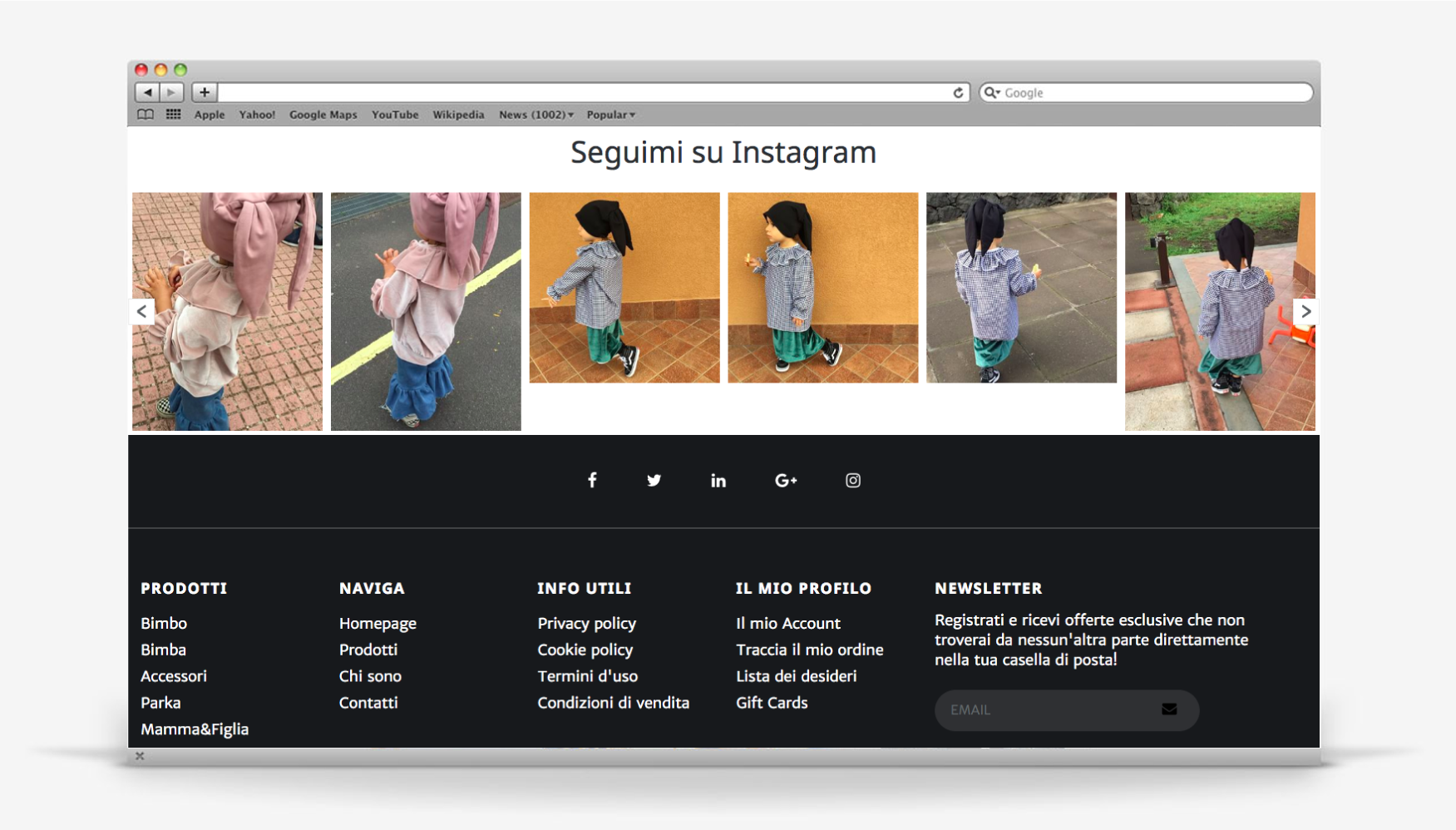Image resolution: width=1456 pixels, height=830 pixels.
Task: Open the Contatti link
Action: point(368,703)
